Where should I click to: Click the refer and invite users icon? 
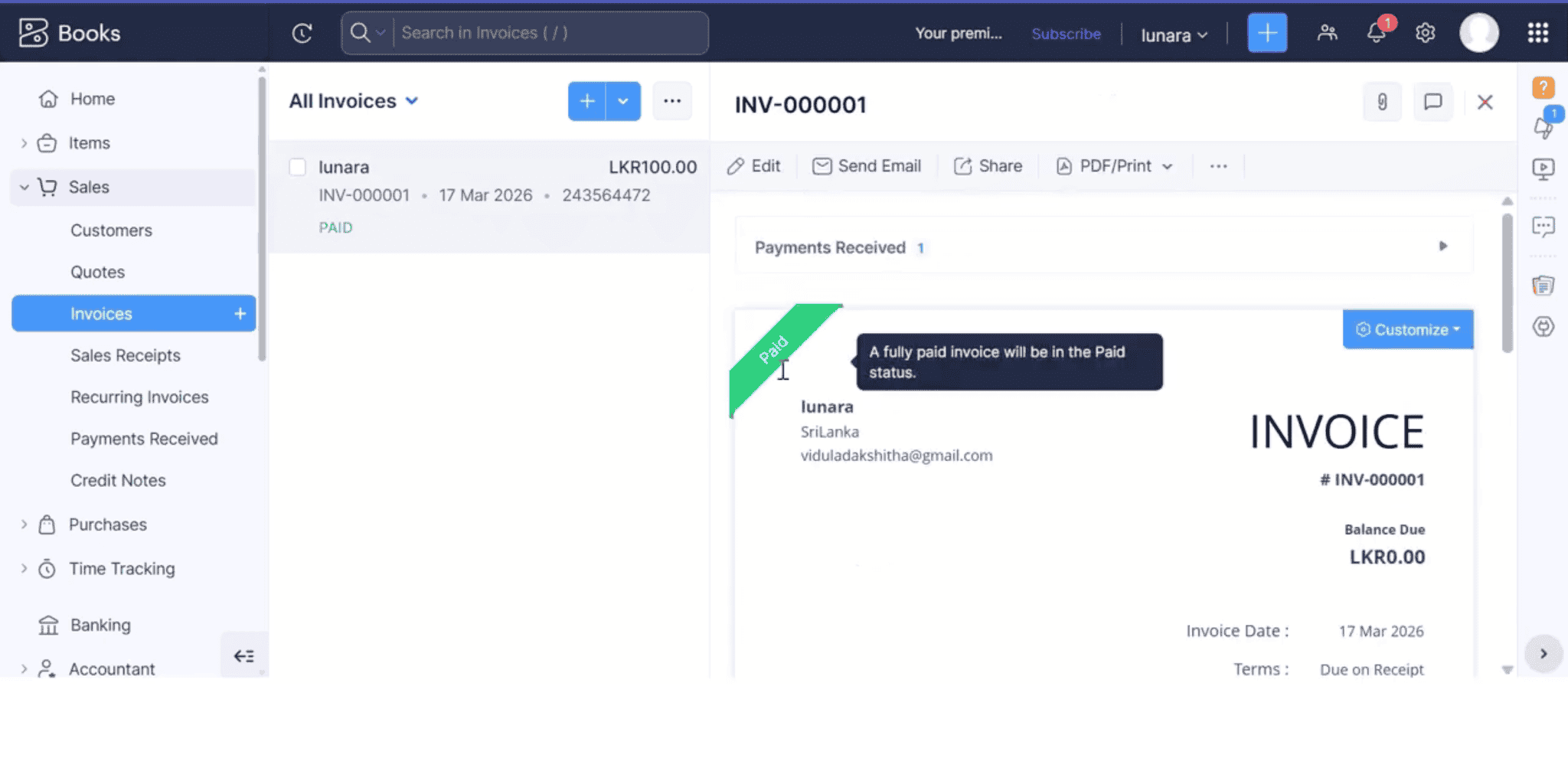click(x=1327, y=33)
